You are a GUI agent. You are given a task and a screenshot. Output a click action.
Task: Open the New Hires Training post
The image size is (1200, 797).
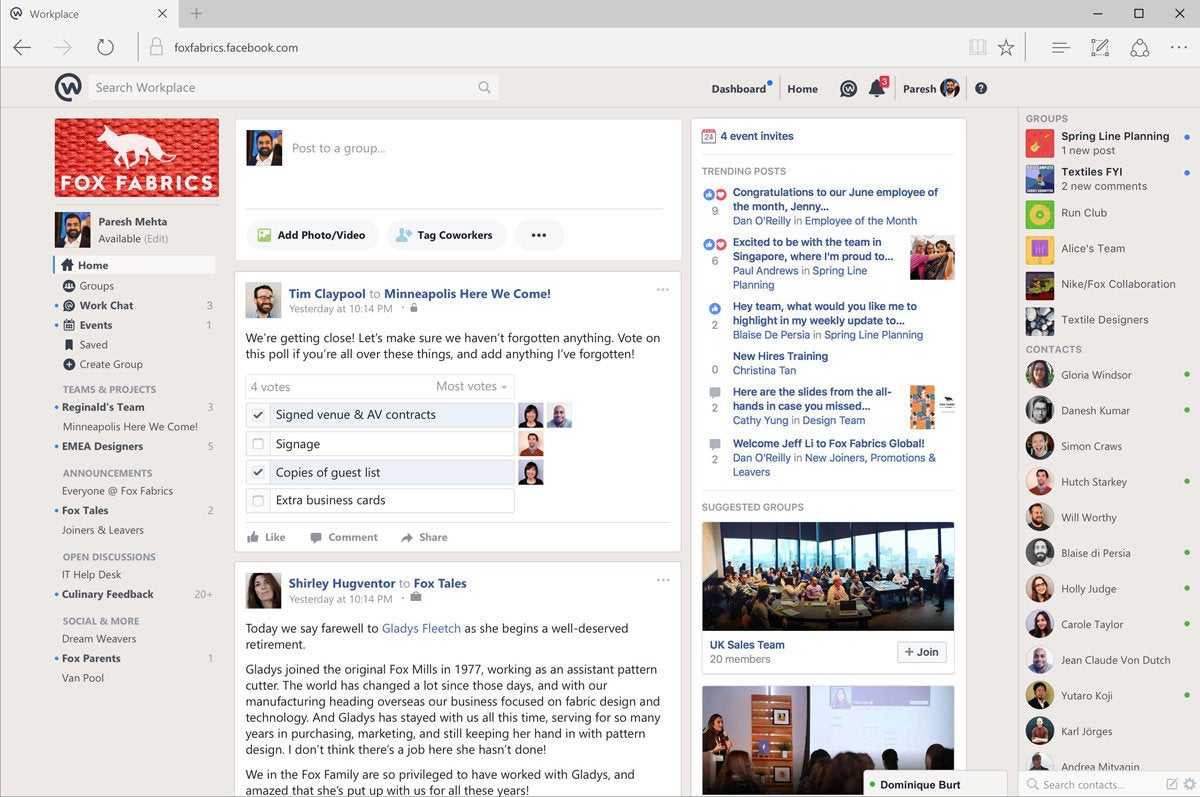[780, 356]
